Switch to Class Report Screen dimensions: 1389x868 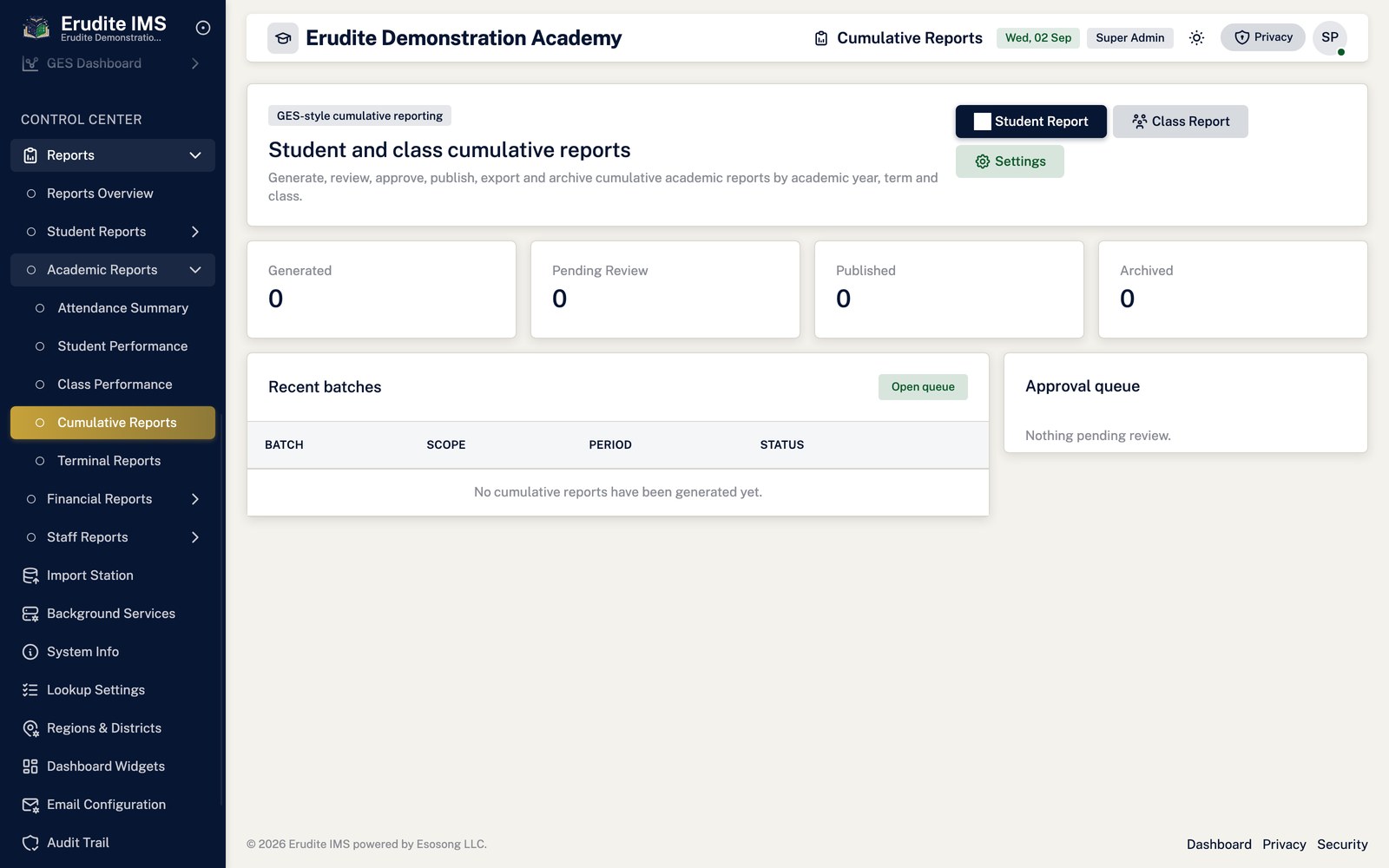click(x=1181, y=122)
